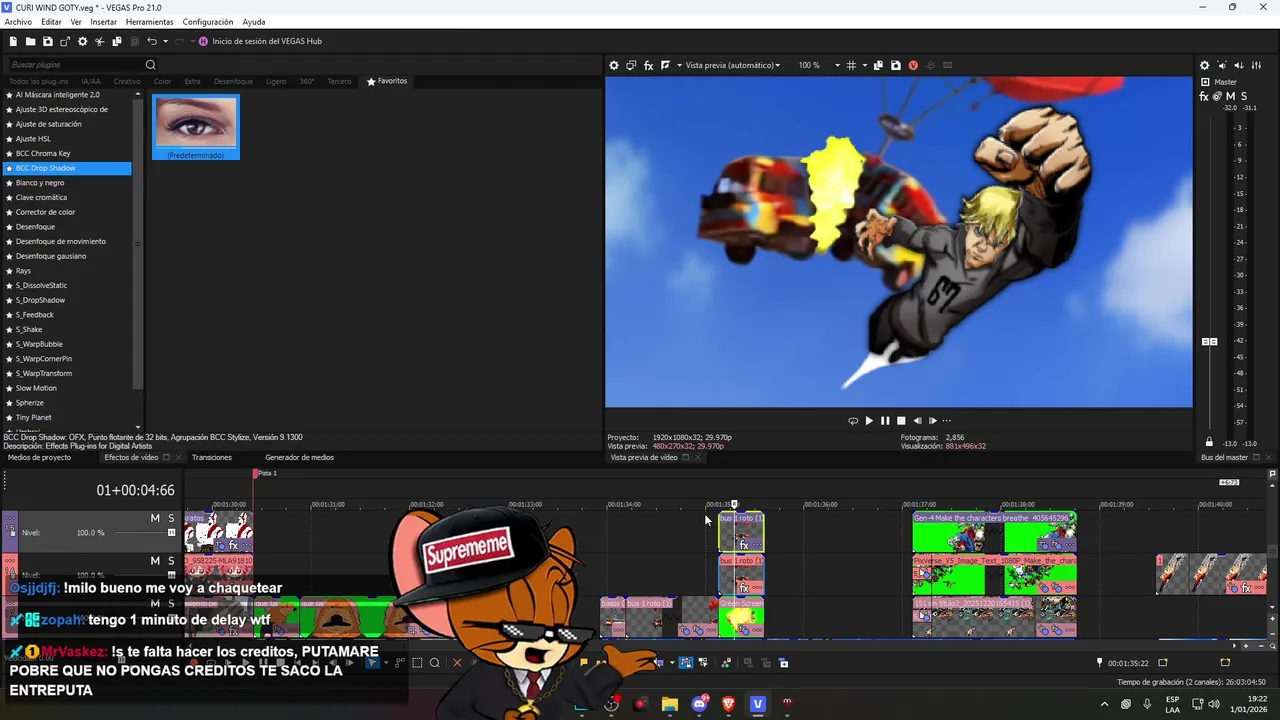
Task: Open more transport options ellipsis
Action: click(x=947, y=421)
